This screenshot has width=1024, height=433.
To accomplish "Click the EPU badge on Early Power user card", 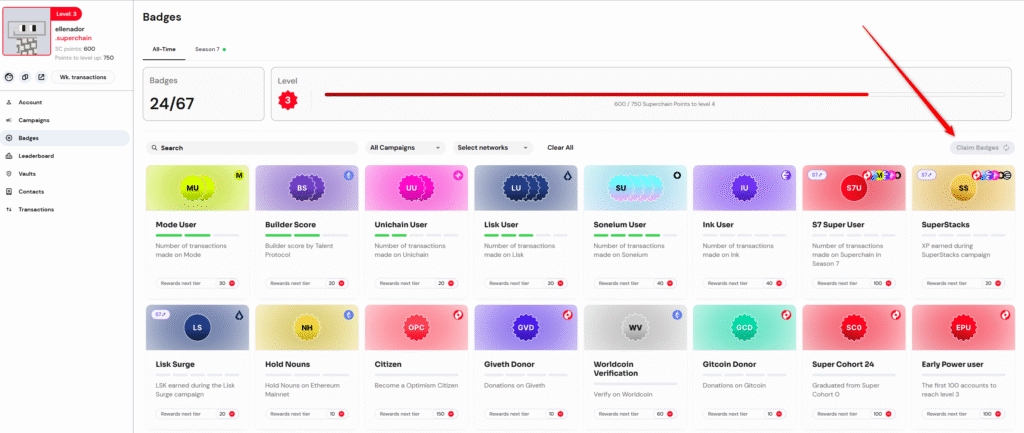I will (x=963, y=327).
